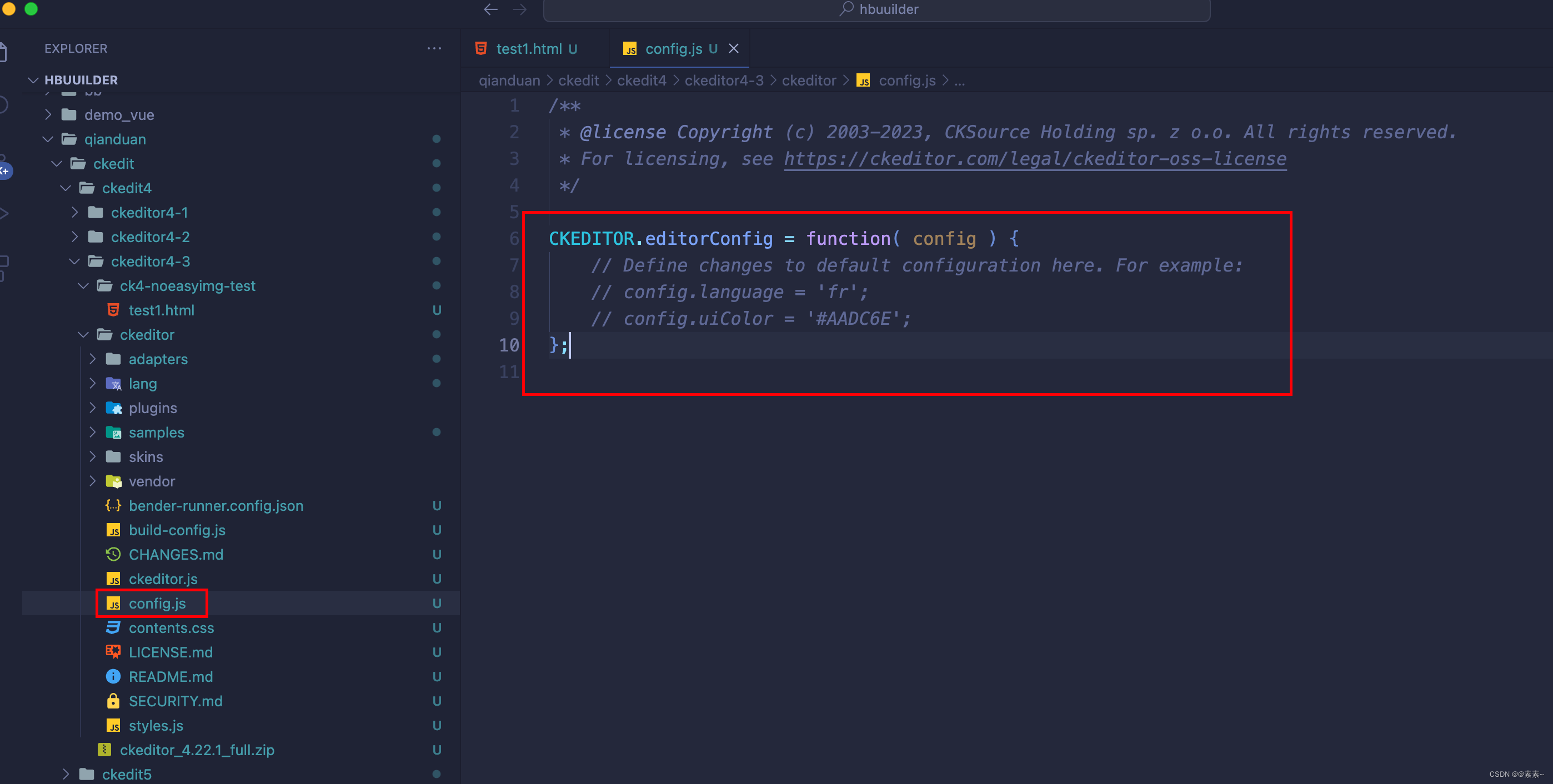1553x784 pixels.
Task: Click the README.md info icon
Action: [x=113, y=676]
